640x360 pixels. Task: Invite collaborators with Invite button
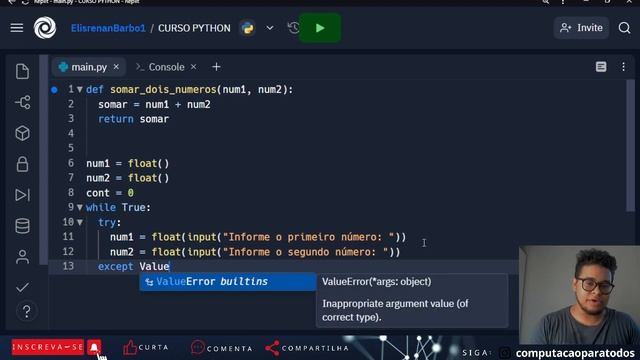pos(582,28)
